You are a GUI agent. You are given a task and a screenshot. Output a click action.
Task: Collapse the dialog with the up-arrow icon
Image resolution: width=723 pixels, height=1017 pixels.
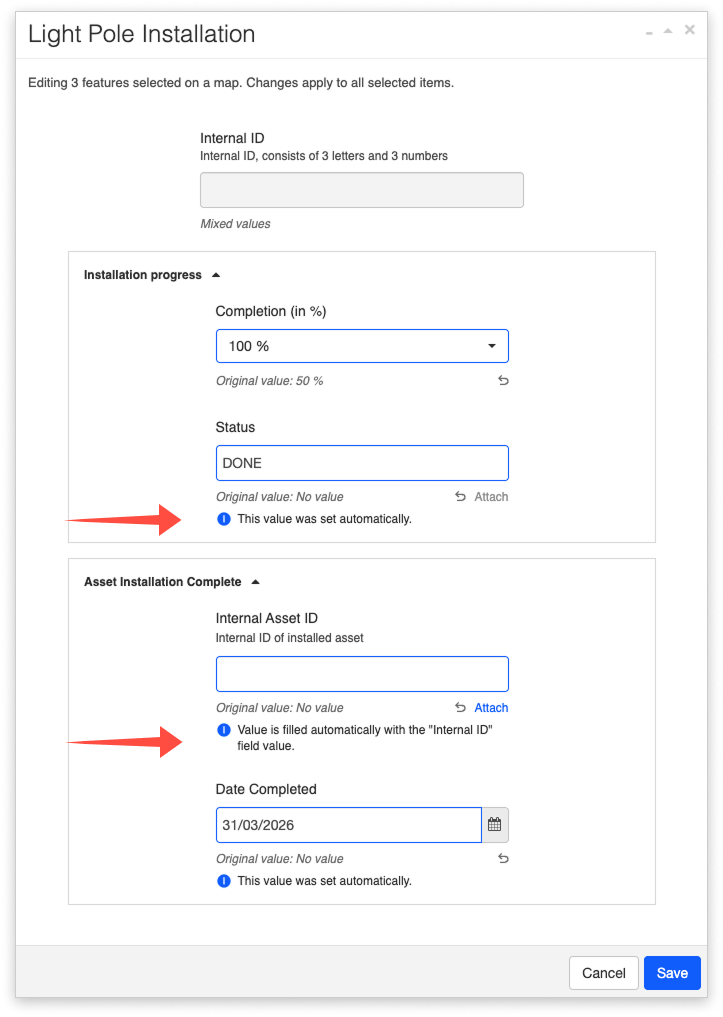point(668,32)
